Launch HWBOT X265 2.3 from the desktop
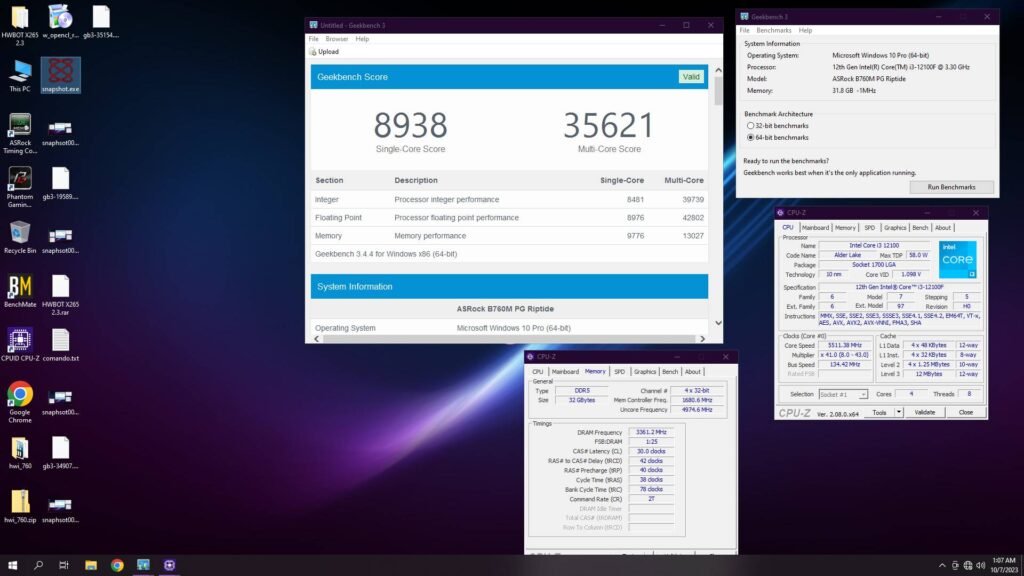This screenshot has height=576, width=1024. tap(20, 17)
